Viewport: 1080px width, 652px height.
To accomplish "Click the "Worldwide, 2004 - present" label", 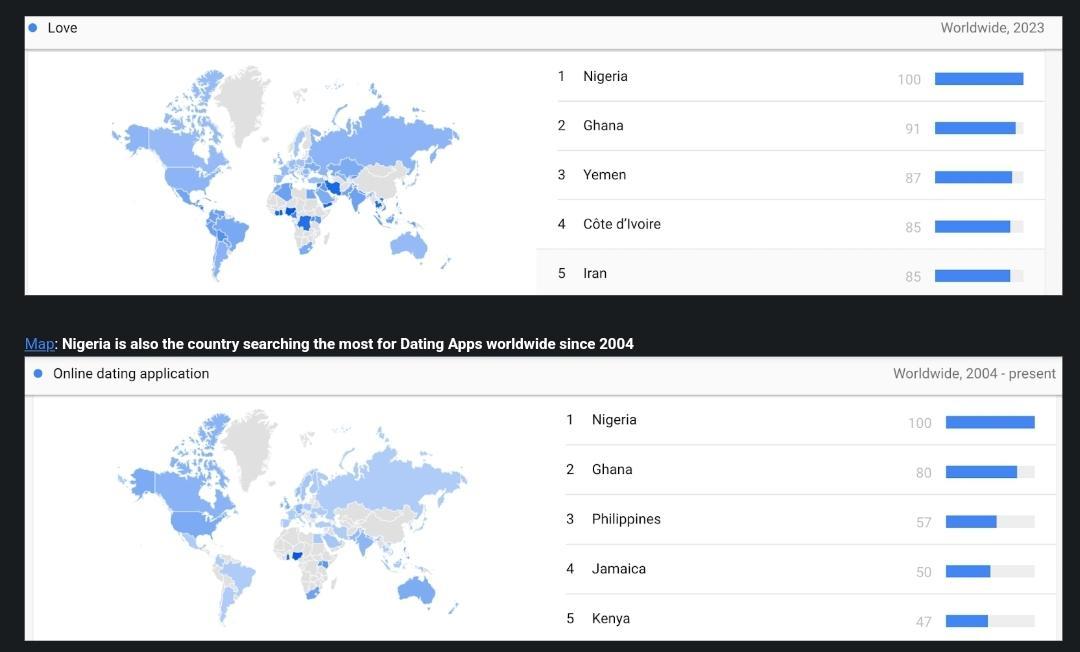I will pyautogui.click(x=973, y=374).
